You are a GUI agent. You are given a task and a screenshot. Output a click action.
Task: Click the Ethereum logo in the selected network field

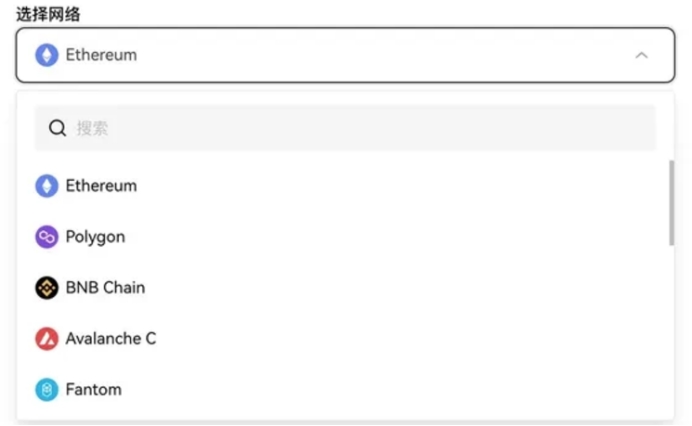point(47,55)
